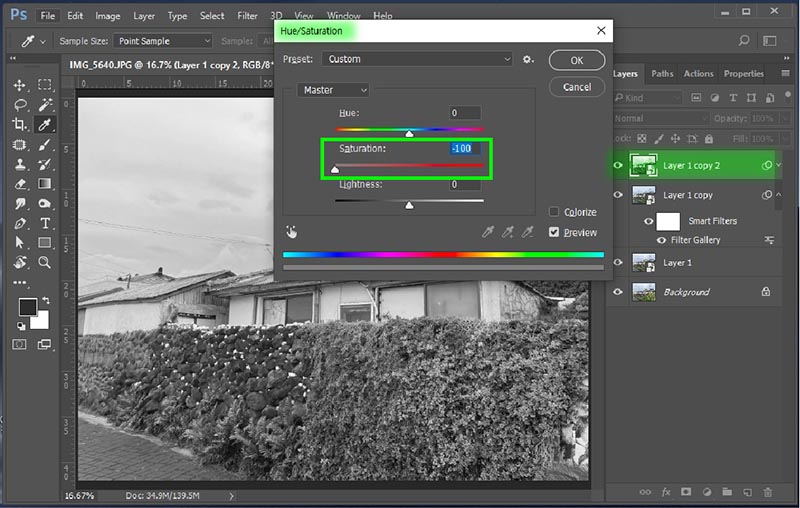800x508 pixels.
Task: Click Cancel in Hue/Saturation dialog
Action: point(577,87)
